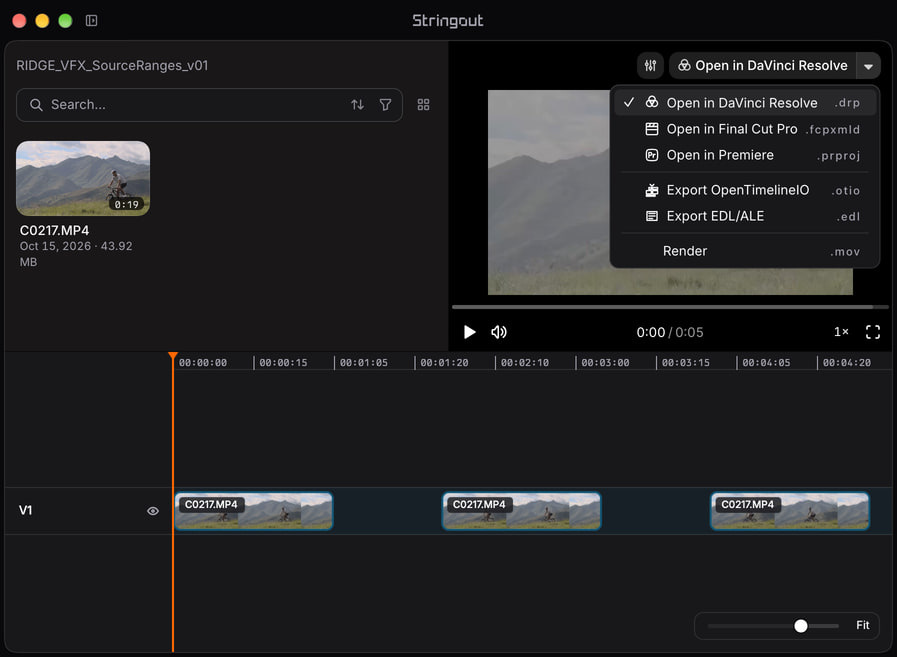The width and height of the screenshot is (897, 657).
Task: Choose Open in Final Cut Pro
Action: click(x=745, y=129)
